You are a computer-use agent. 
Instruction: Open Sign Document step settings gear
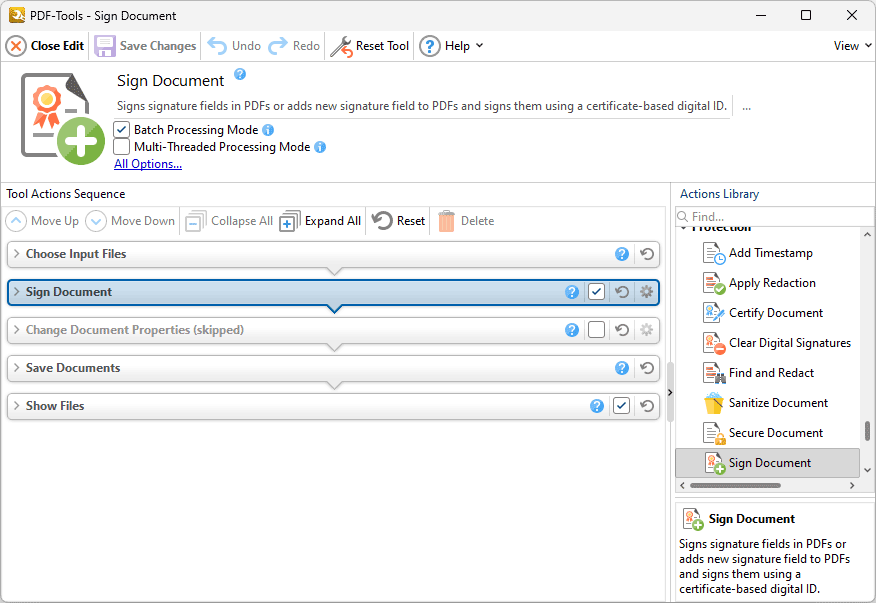pos(646,292)
